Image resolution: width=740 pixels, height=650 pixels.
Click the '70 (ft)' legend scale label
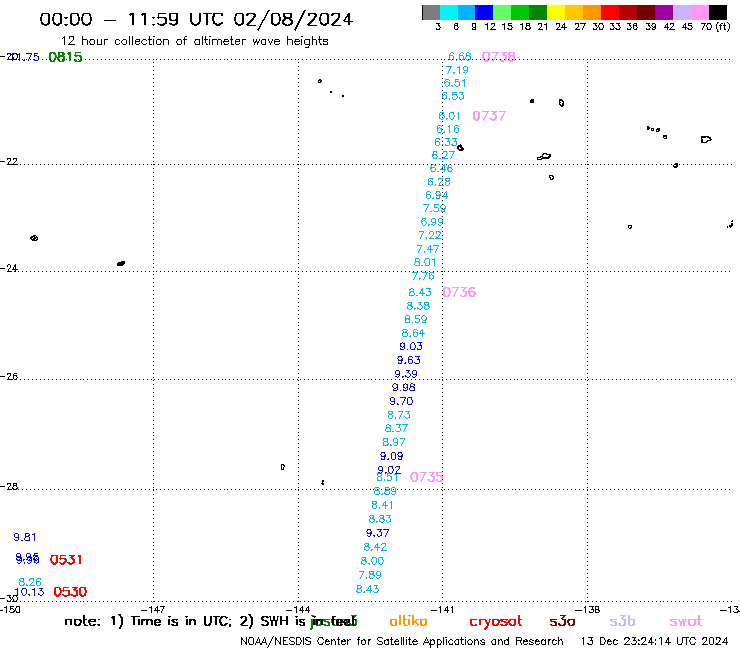pyautogui.click(x=715, y=26)
